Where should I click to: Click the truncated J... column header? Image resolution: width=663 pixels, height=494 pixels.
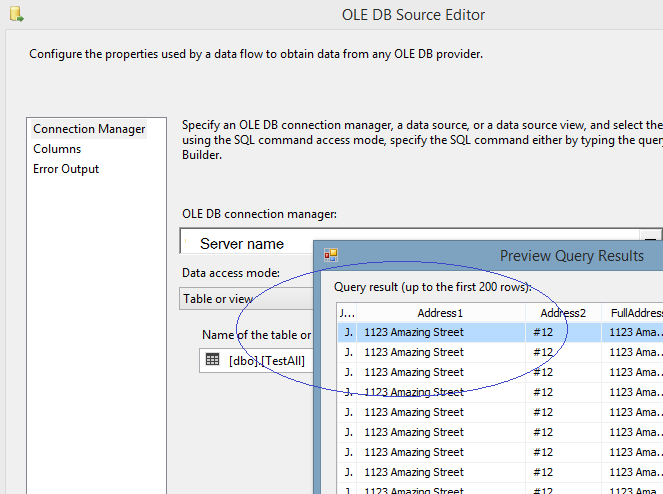click(347, 313)
